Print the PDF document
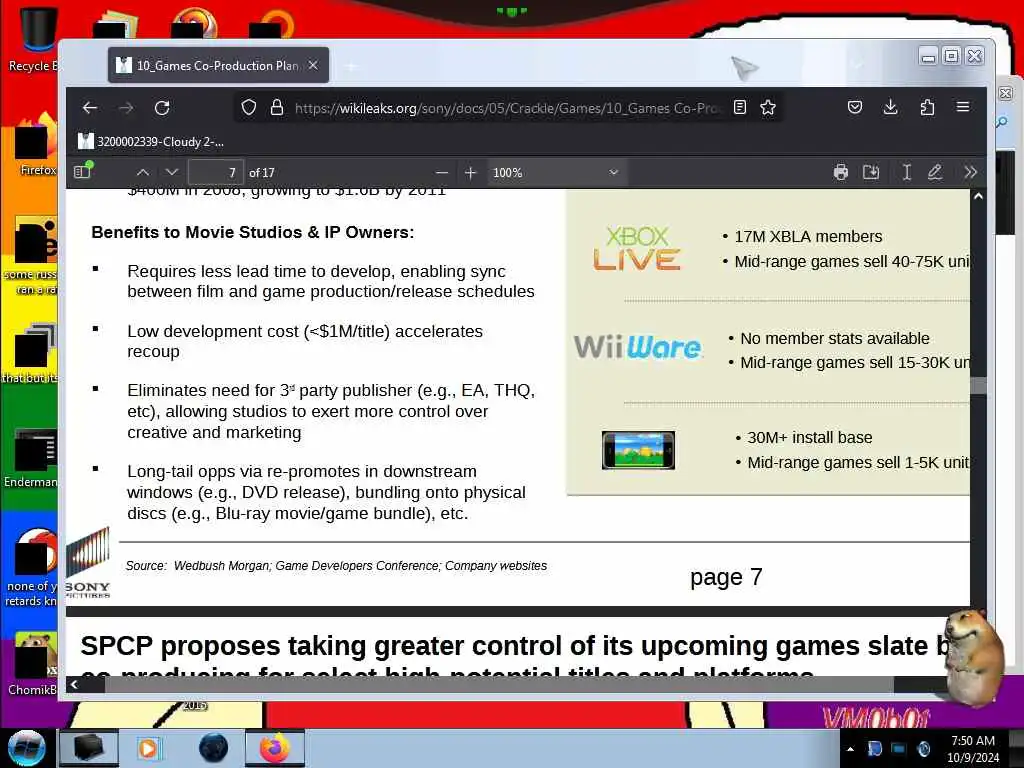 [840, 172]
